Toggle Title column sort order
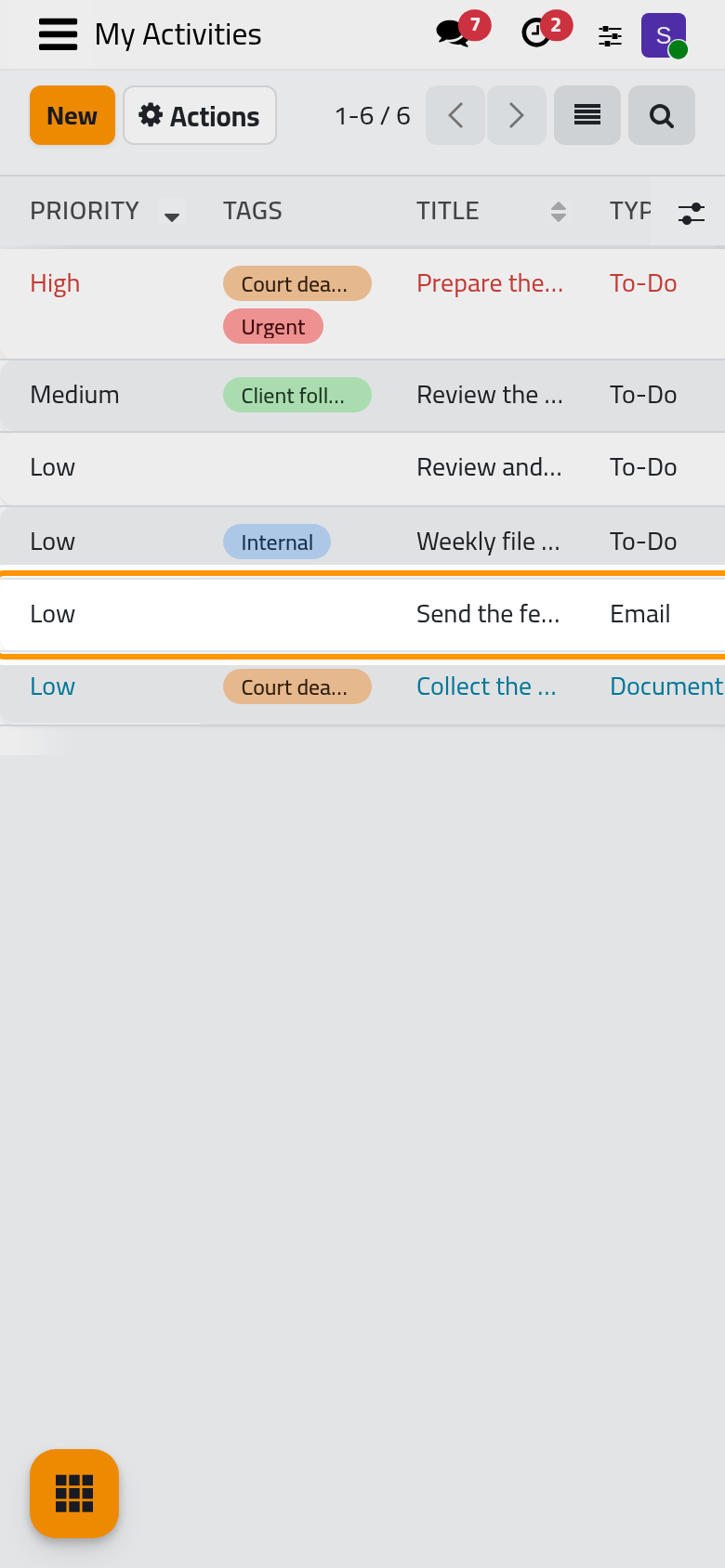Image resolution: width=725 pixels, height=1568 pixels. (x=559, y=212)
